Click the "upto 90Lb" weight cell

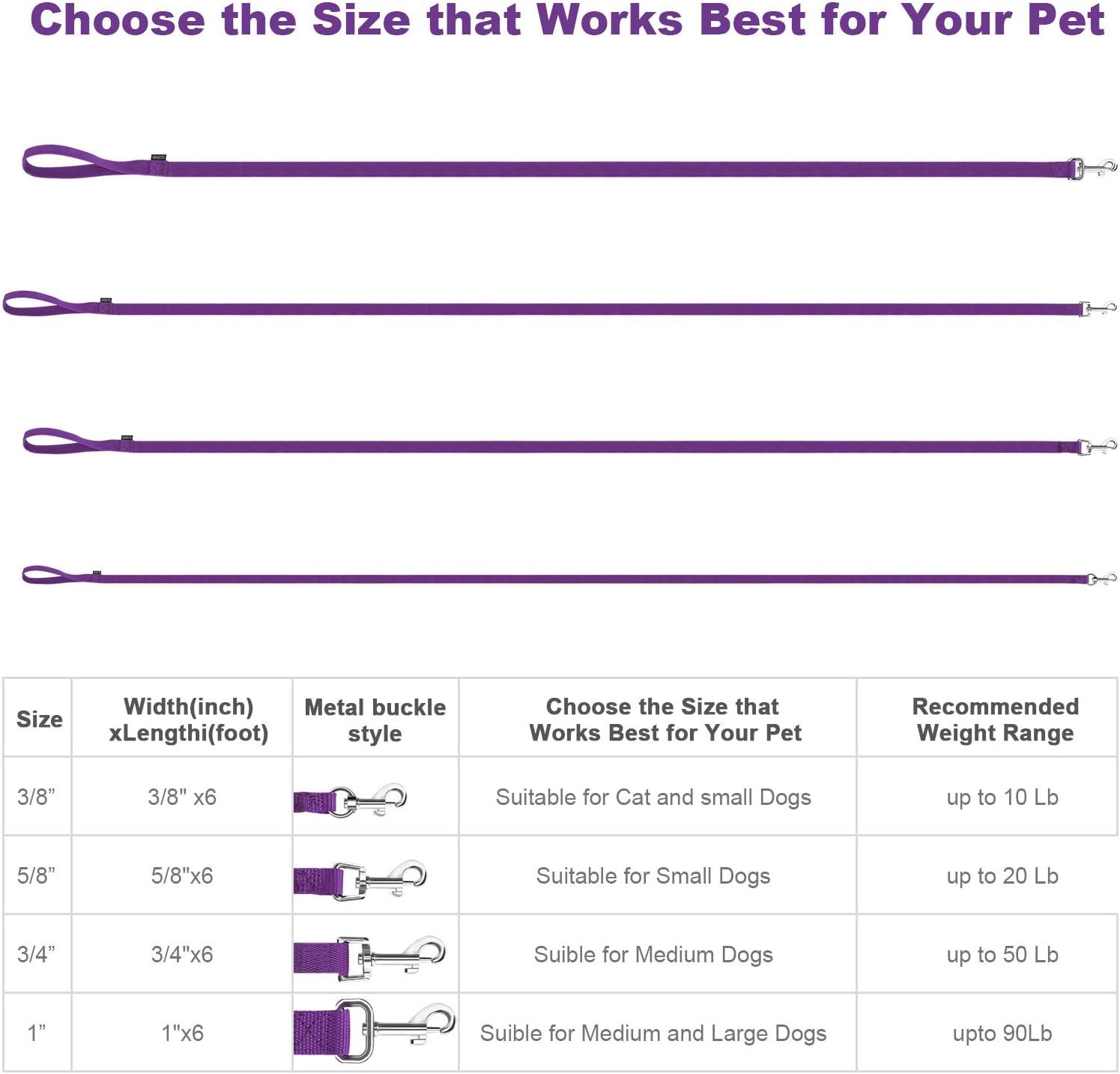1002,1034
